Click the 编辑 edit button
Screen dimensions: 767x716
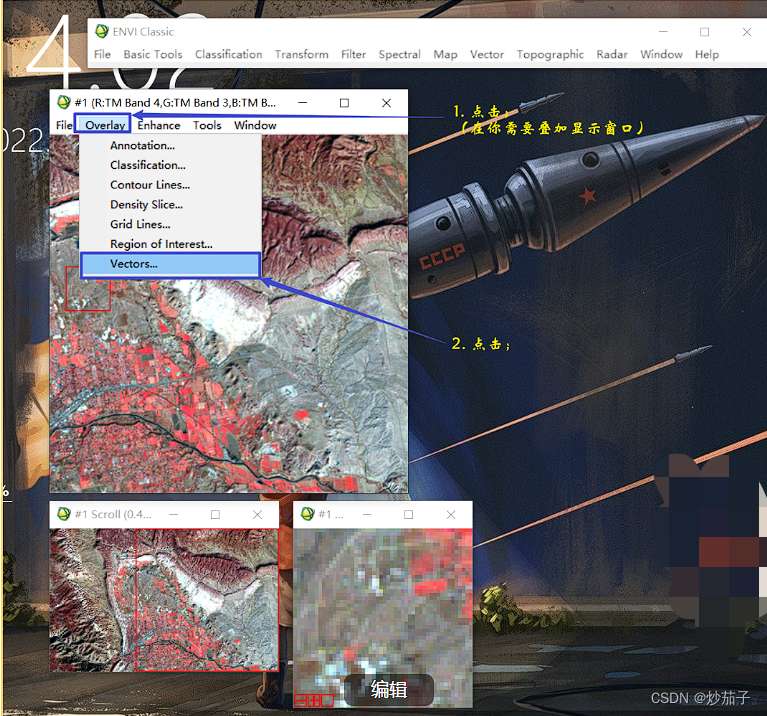[x=389, y=690]
